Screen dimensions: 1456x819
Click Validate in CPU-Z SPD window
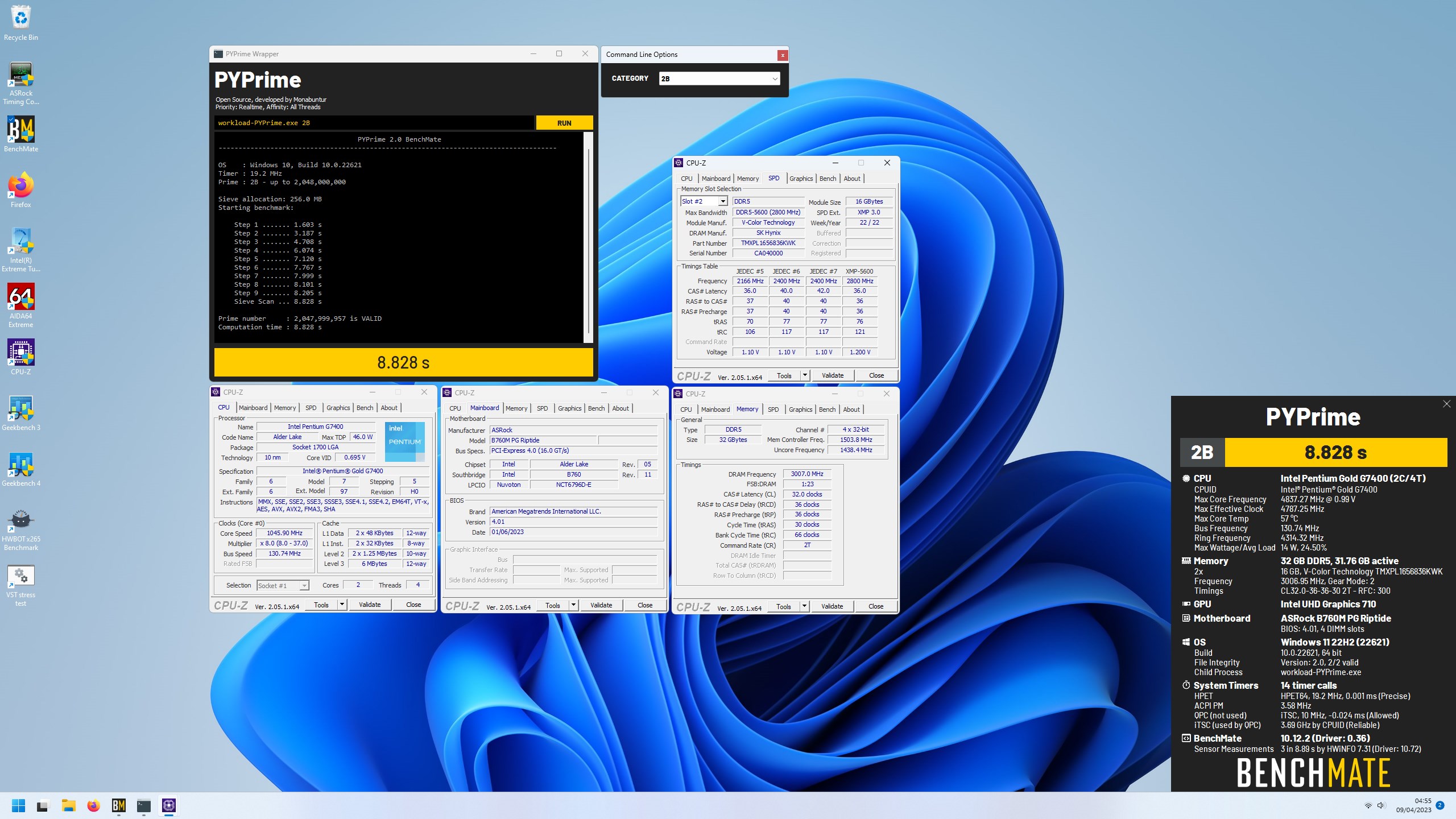pos(833,375)
